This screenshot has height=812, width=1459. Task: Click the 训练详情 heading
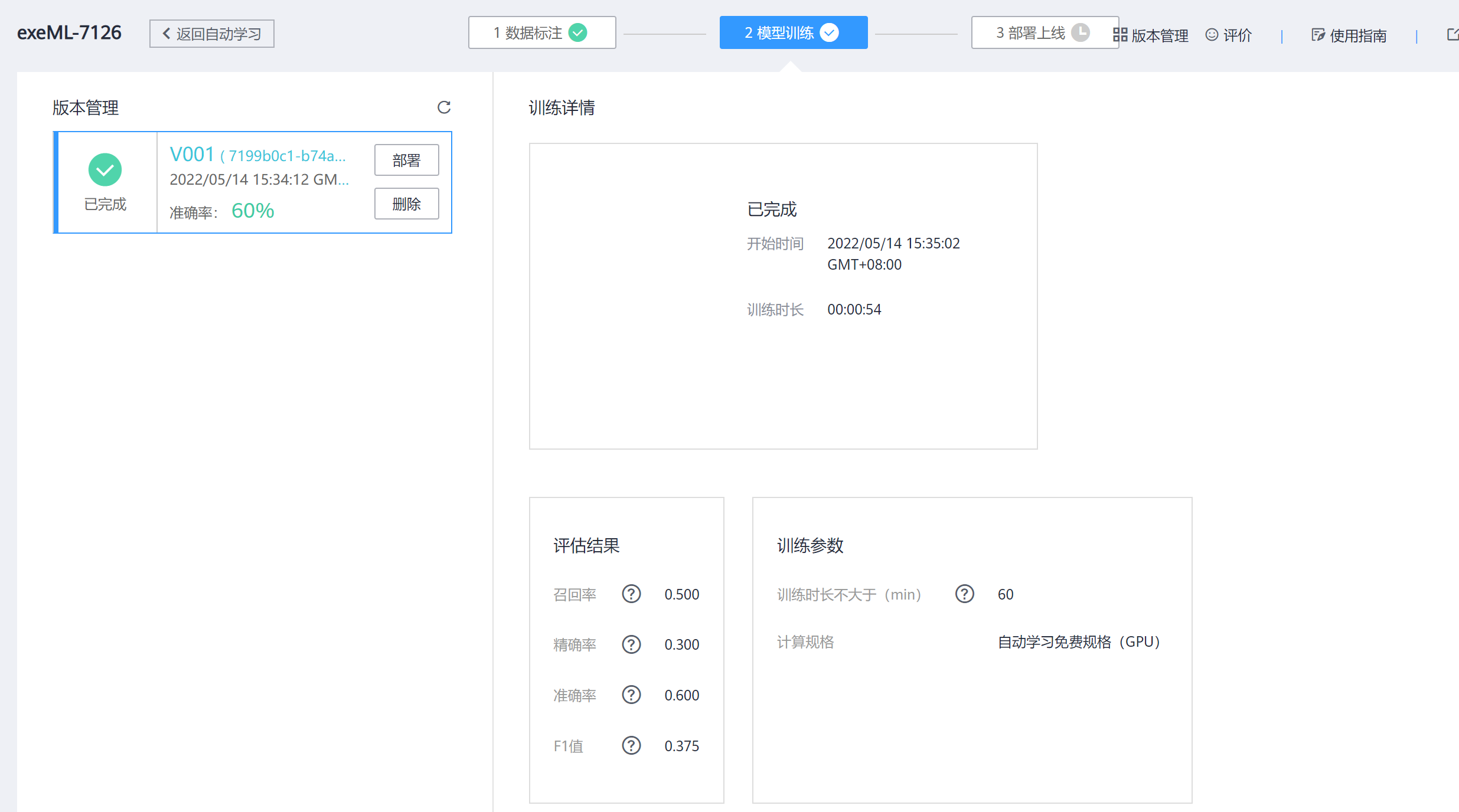tap(562, 108)
